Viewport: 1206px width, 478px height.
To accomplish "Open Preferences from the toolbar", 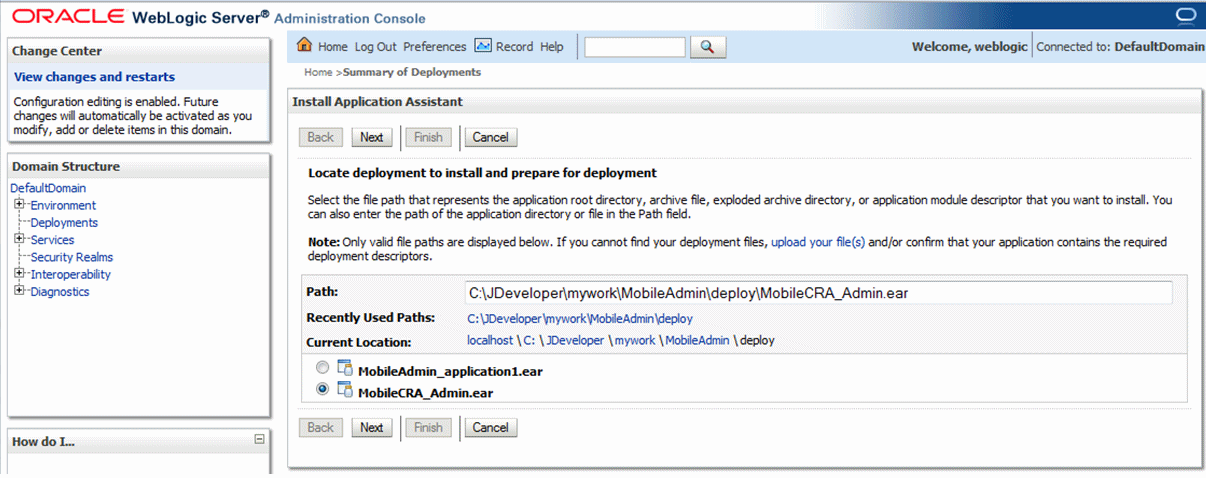I will 435,47.
